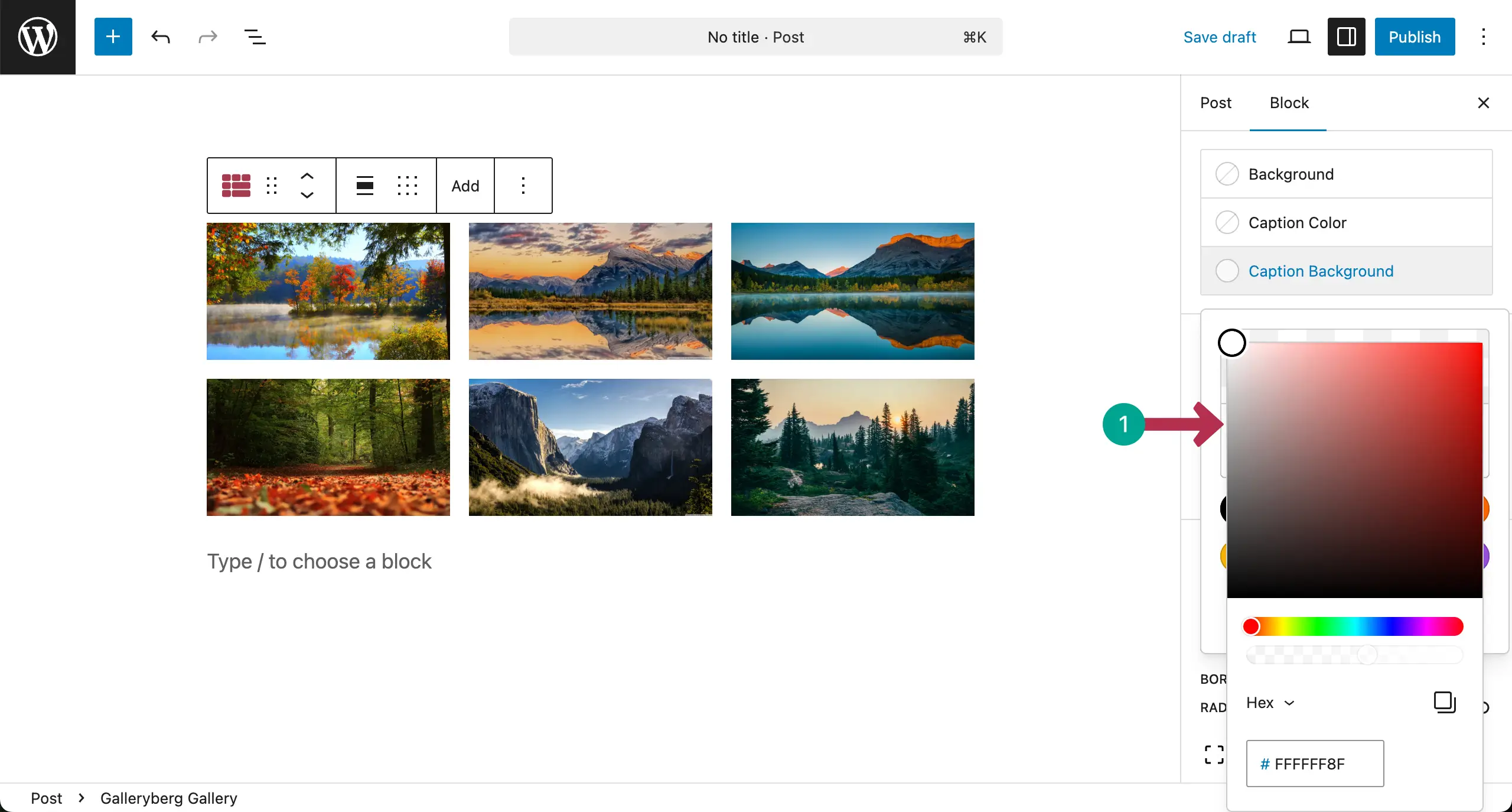Open the document overview panel
The image size is (1512, 812).
coord(254,37)
